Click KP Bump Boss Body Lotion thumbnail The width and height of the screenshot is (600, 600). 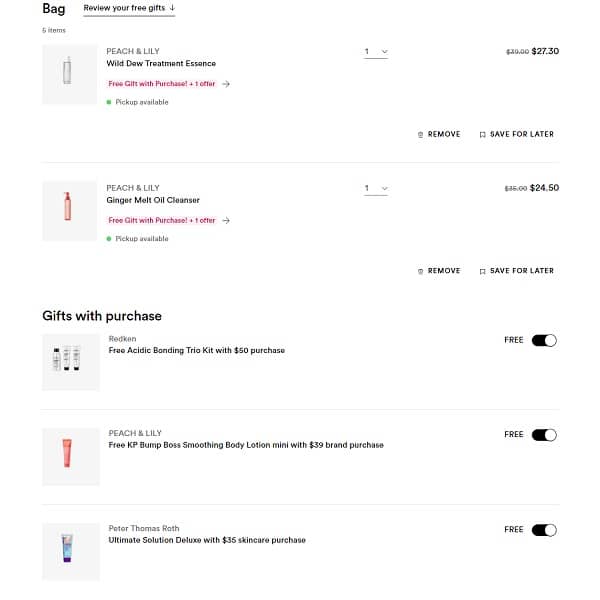tap(69, 456)
